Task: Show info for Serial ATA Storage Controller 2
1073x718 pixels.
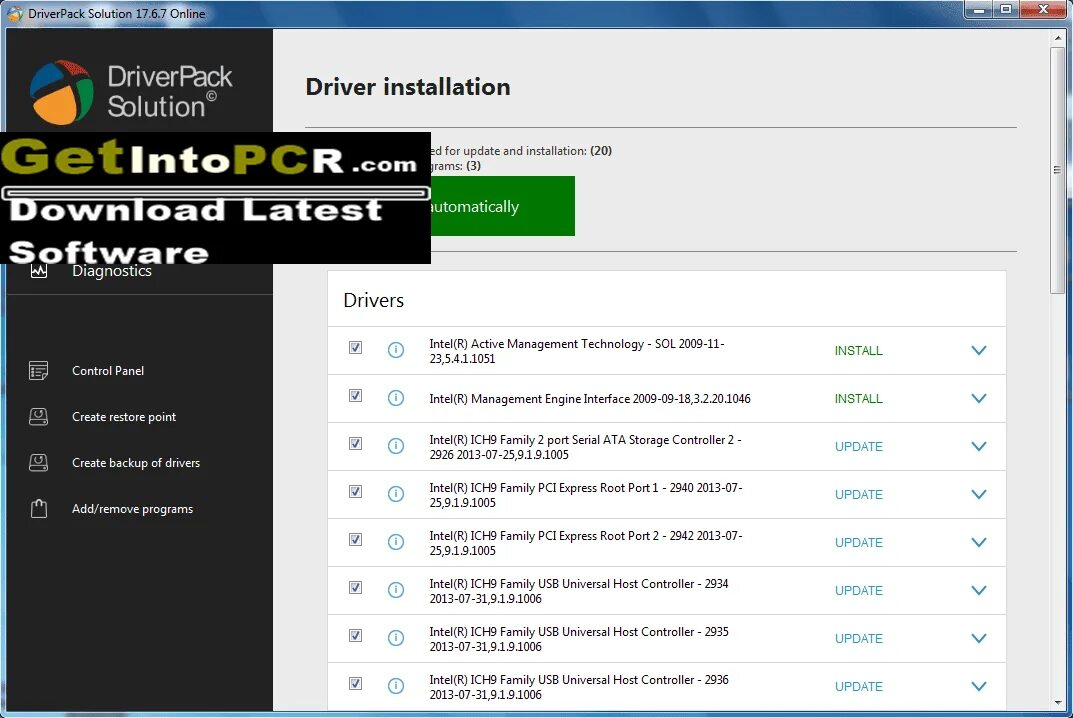Action: 396,446
